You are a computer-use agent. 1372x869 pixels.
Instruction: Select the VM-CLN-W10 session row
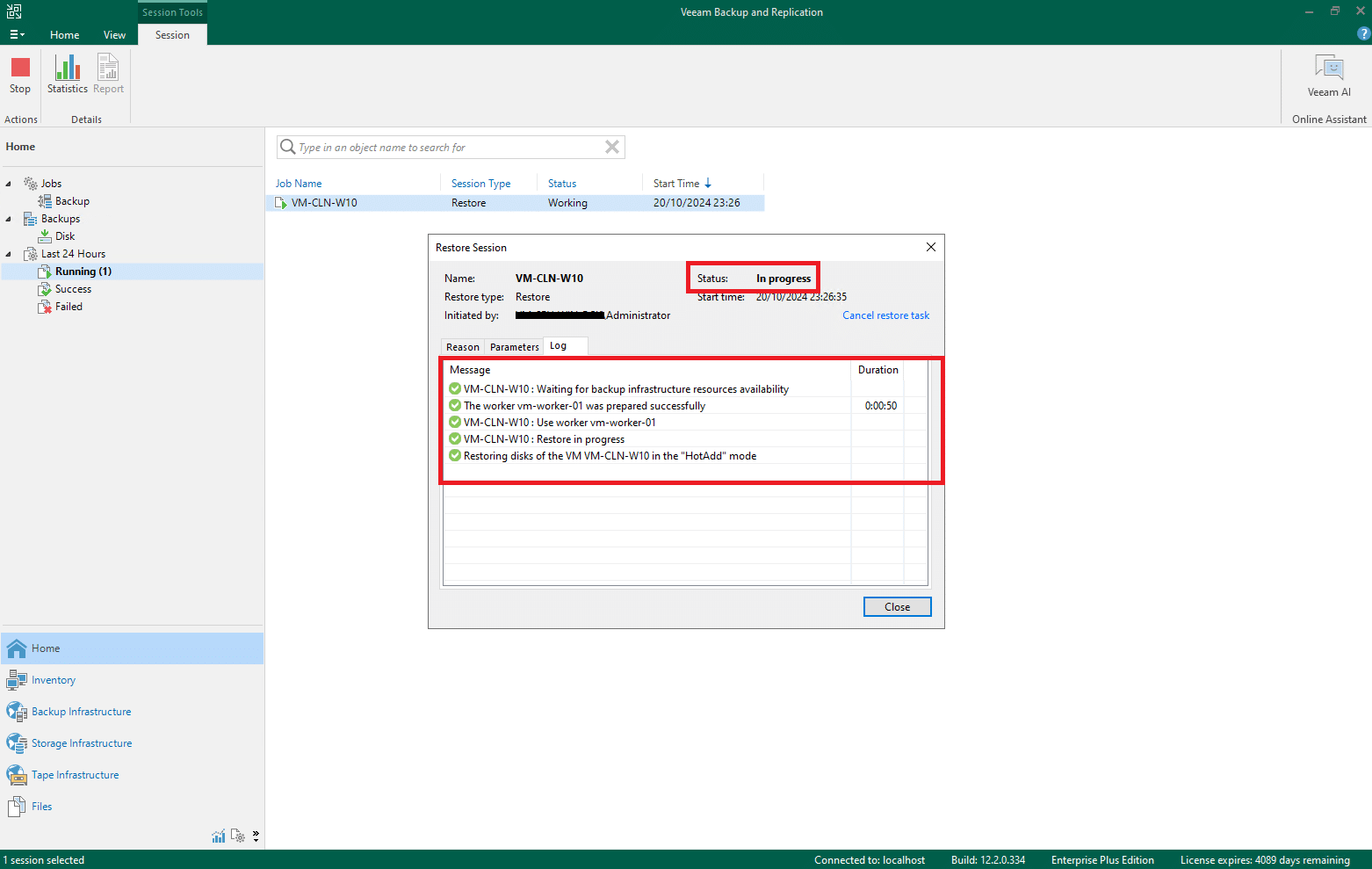click(515, 203)
